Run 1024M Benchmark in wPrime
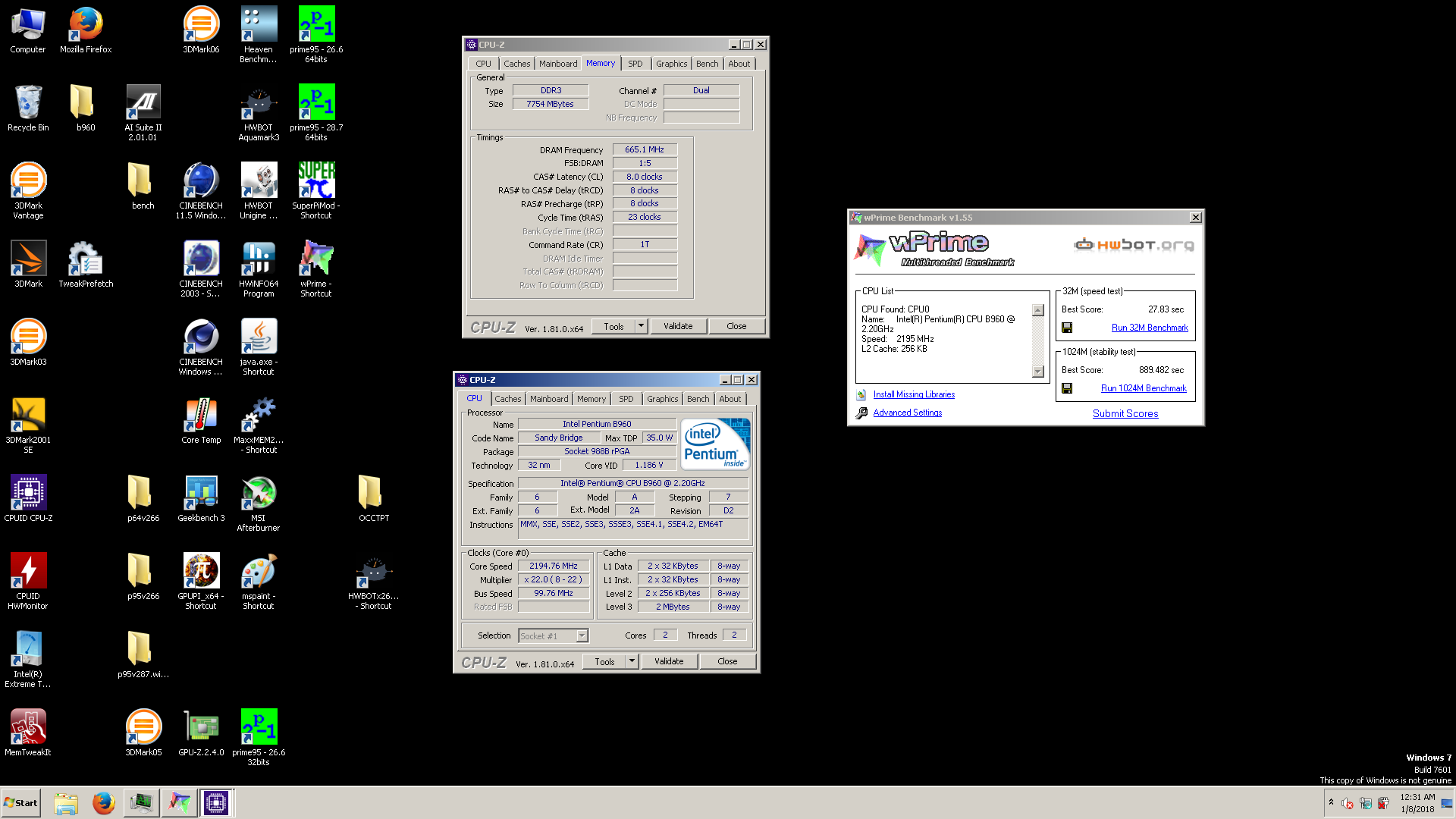1456x819 pixels. point(1144,388)
